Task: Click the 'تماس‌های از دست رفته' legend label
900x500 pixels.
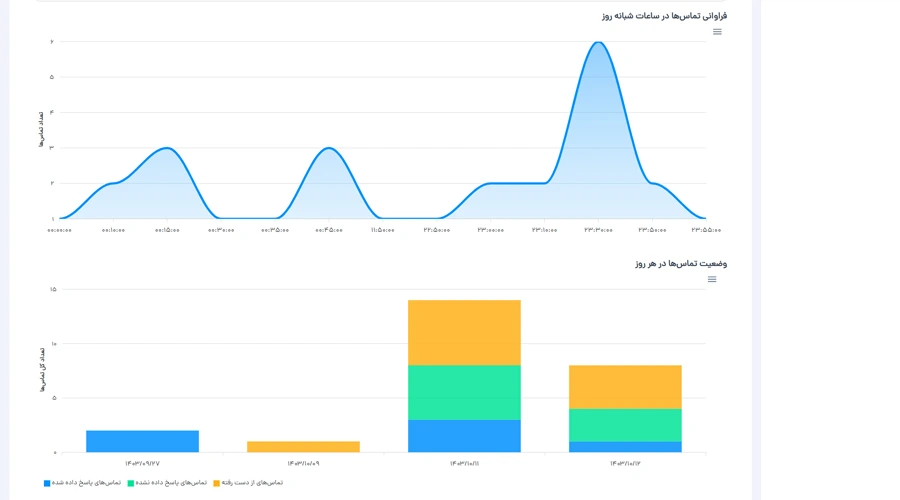Action: (x=252, y=483)
